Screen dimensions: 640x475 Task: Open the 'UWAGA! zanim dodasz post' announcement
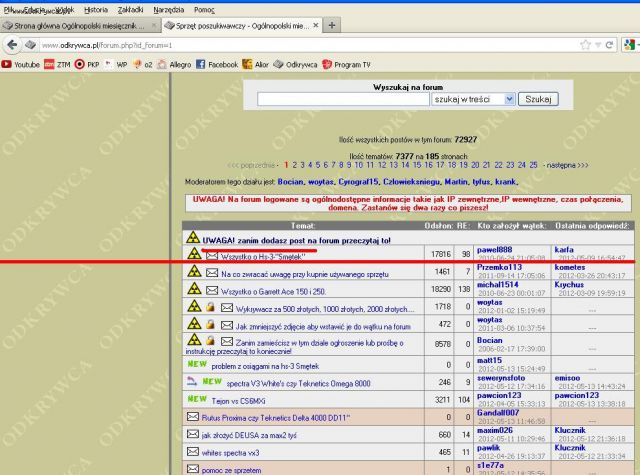[297, 241]
